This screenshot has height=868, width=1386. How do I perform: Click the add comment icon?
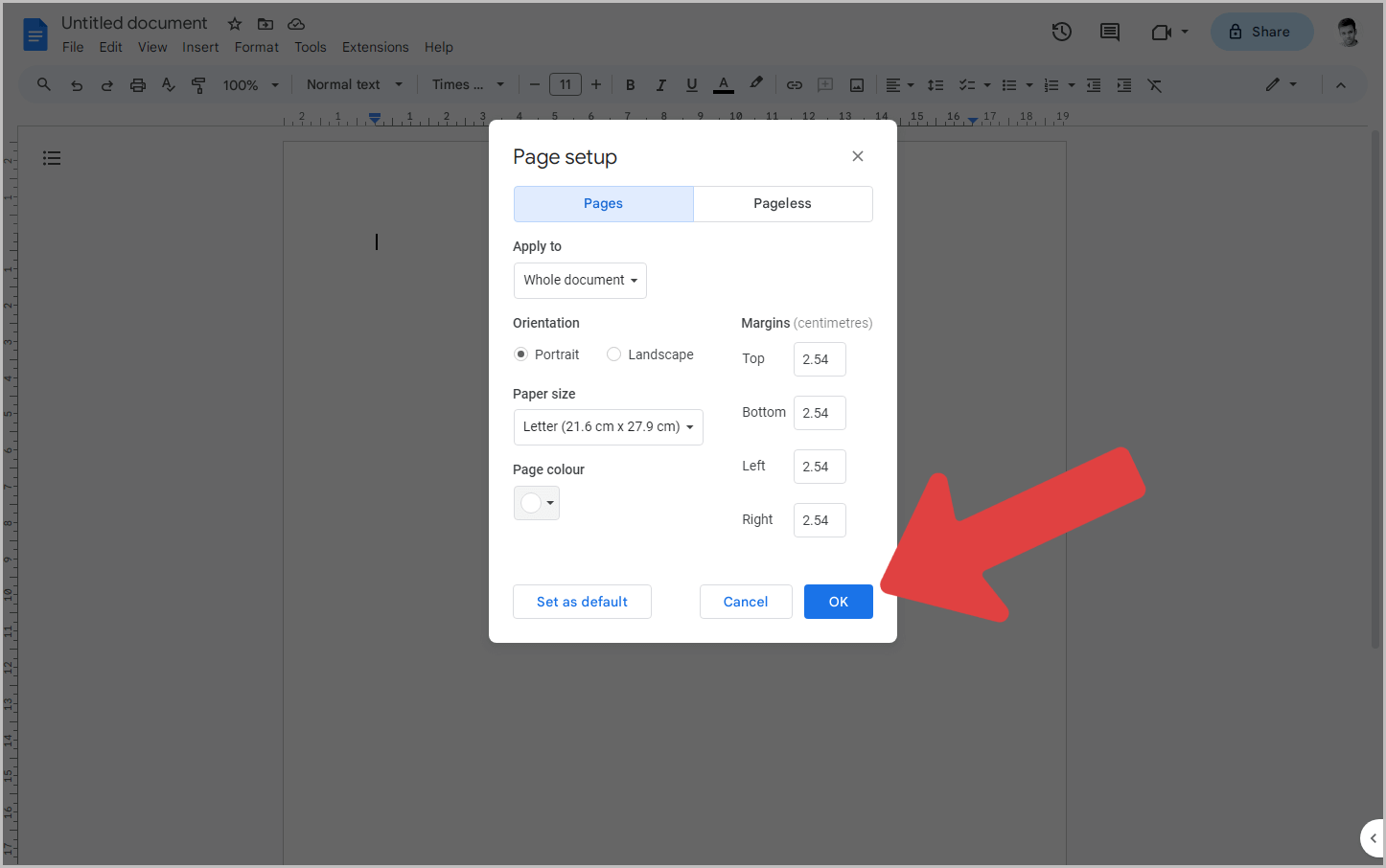[824, 84]
